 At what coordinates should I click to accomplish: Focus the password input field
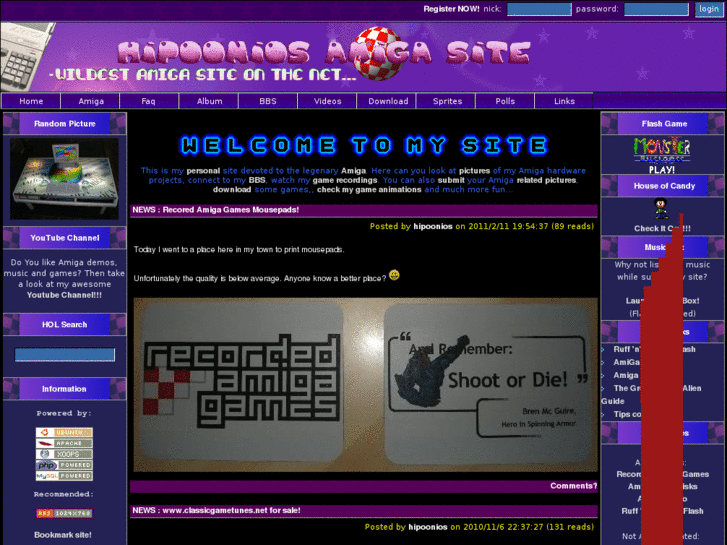click(x=656, y=9)
